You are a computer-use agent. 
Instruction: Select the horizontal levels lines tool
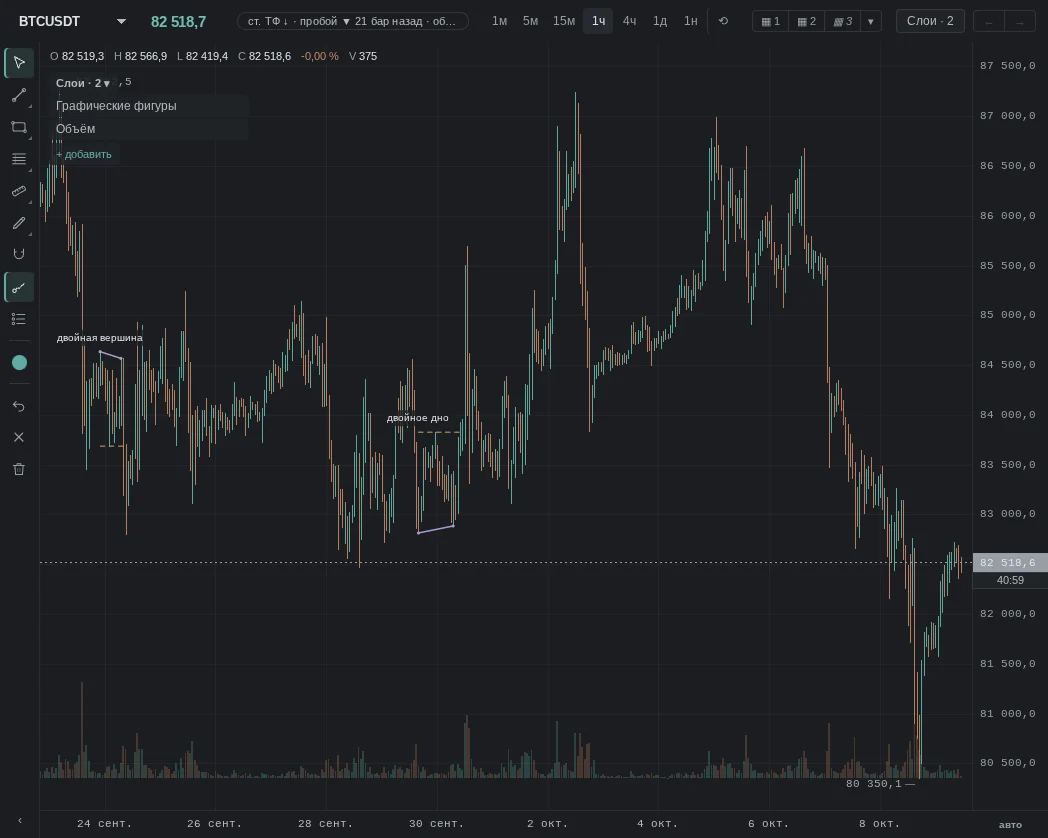tap(19, 159)
